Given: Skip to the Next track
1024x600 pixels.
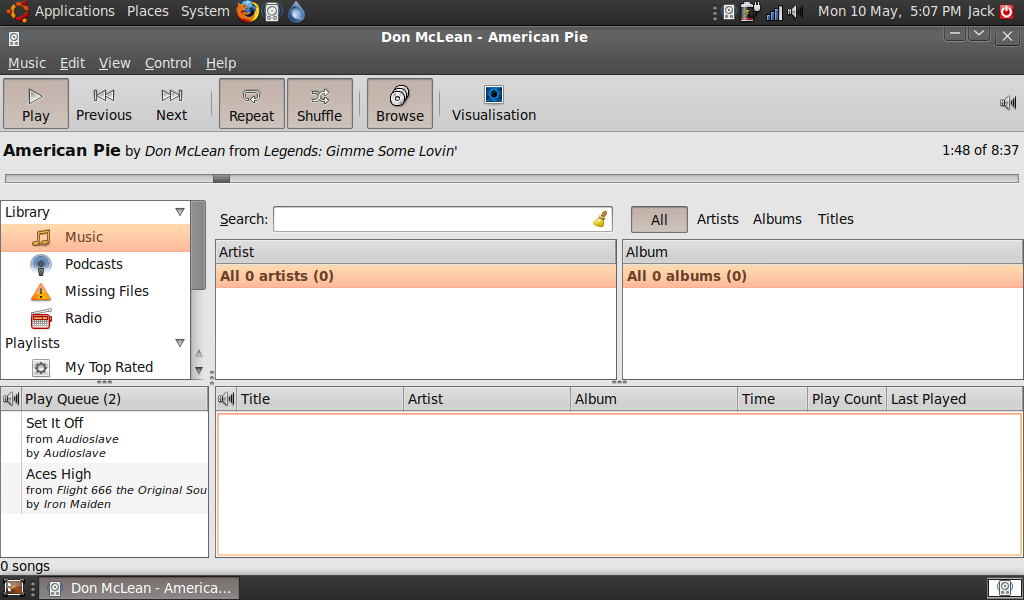Looking at the screenshot, I should coord(172,104).
